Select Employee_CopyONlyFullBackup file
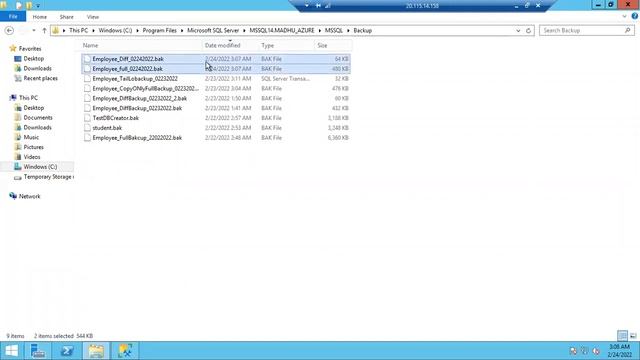 click(x=145, y=88)
